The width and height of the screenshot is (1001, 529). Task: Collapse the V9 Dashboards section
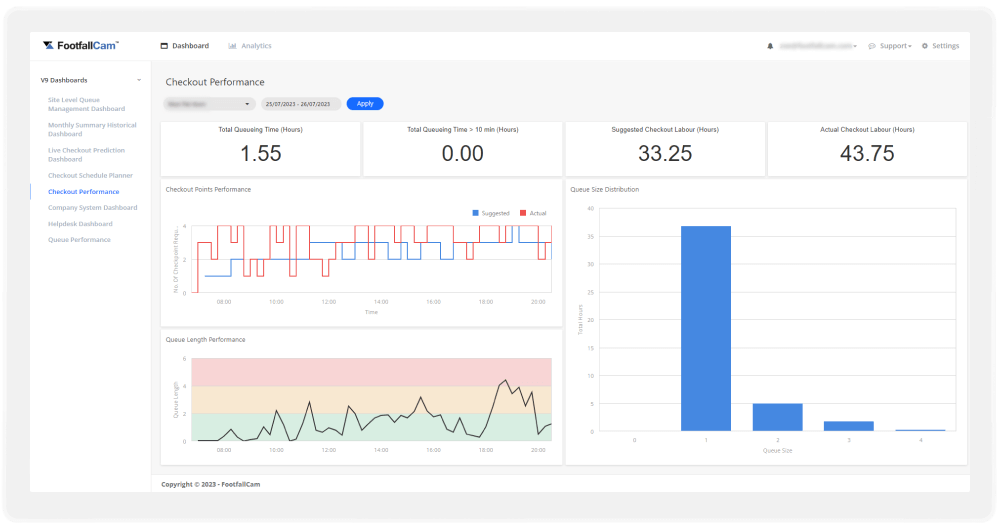point(139,80)
